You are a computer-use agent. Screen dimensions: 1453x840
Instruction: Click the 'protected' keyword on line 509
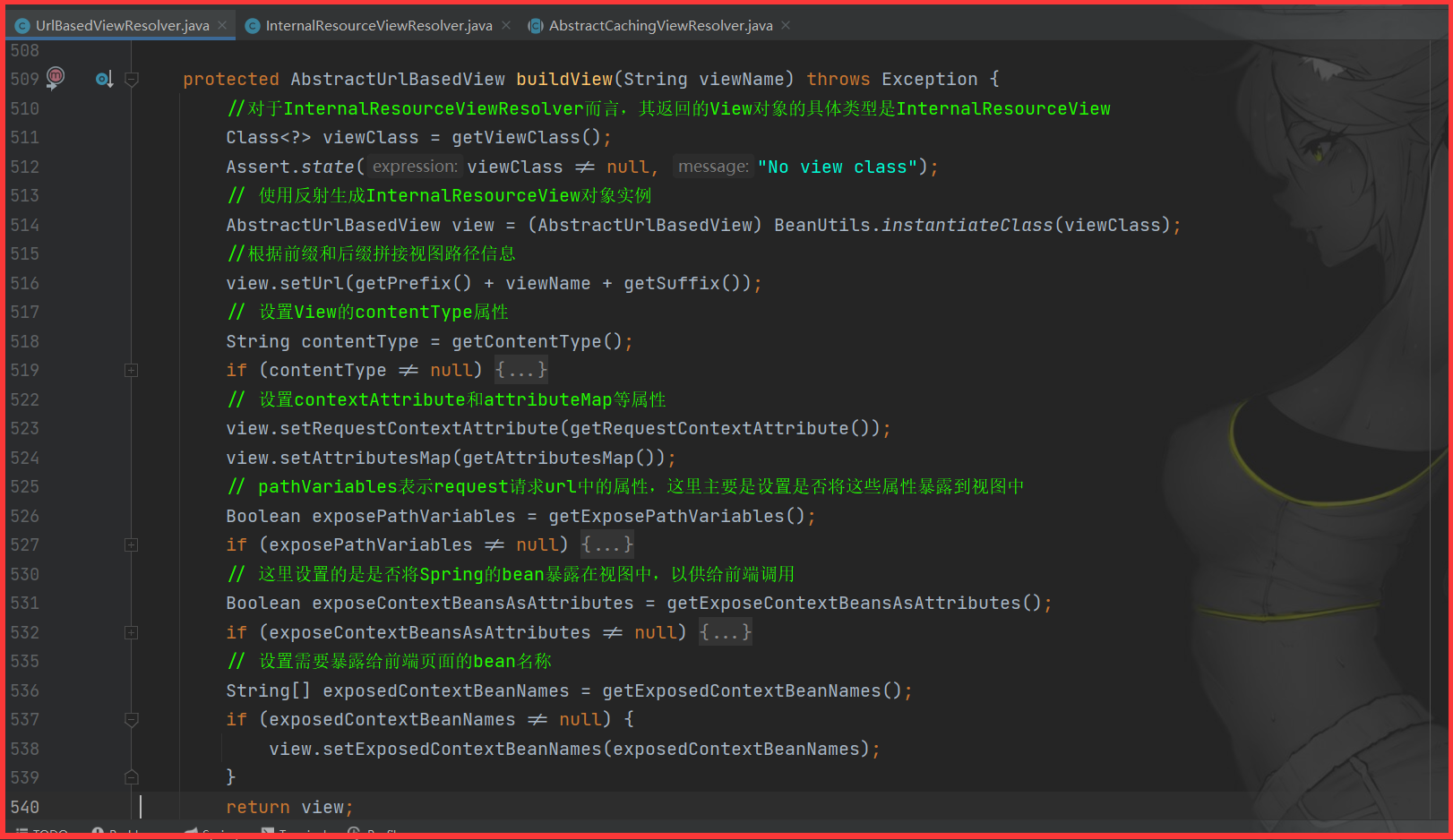pyautogui.click(x=231, y=79)
